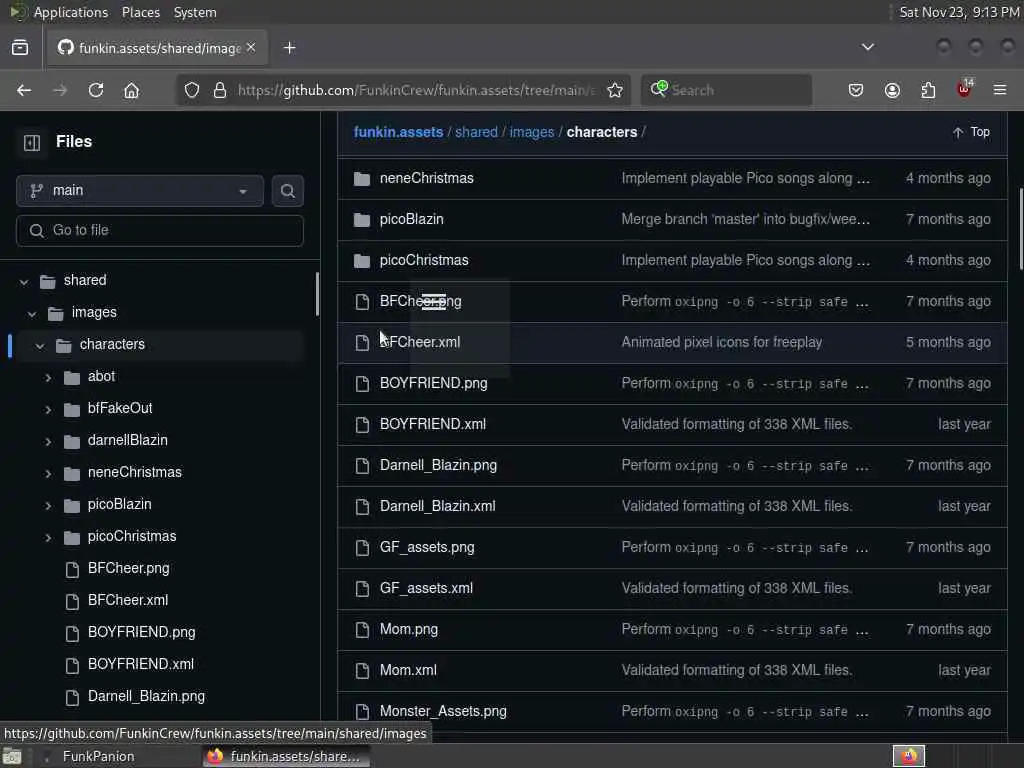This screenshot has width=1024, height=768.
Task: List all tabs dropdown arrow
Action: [867, 47]
